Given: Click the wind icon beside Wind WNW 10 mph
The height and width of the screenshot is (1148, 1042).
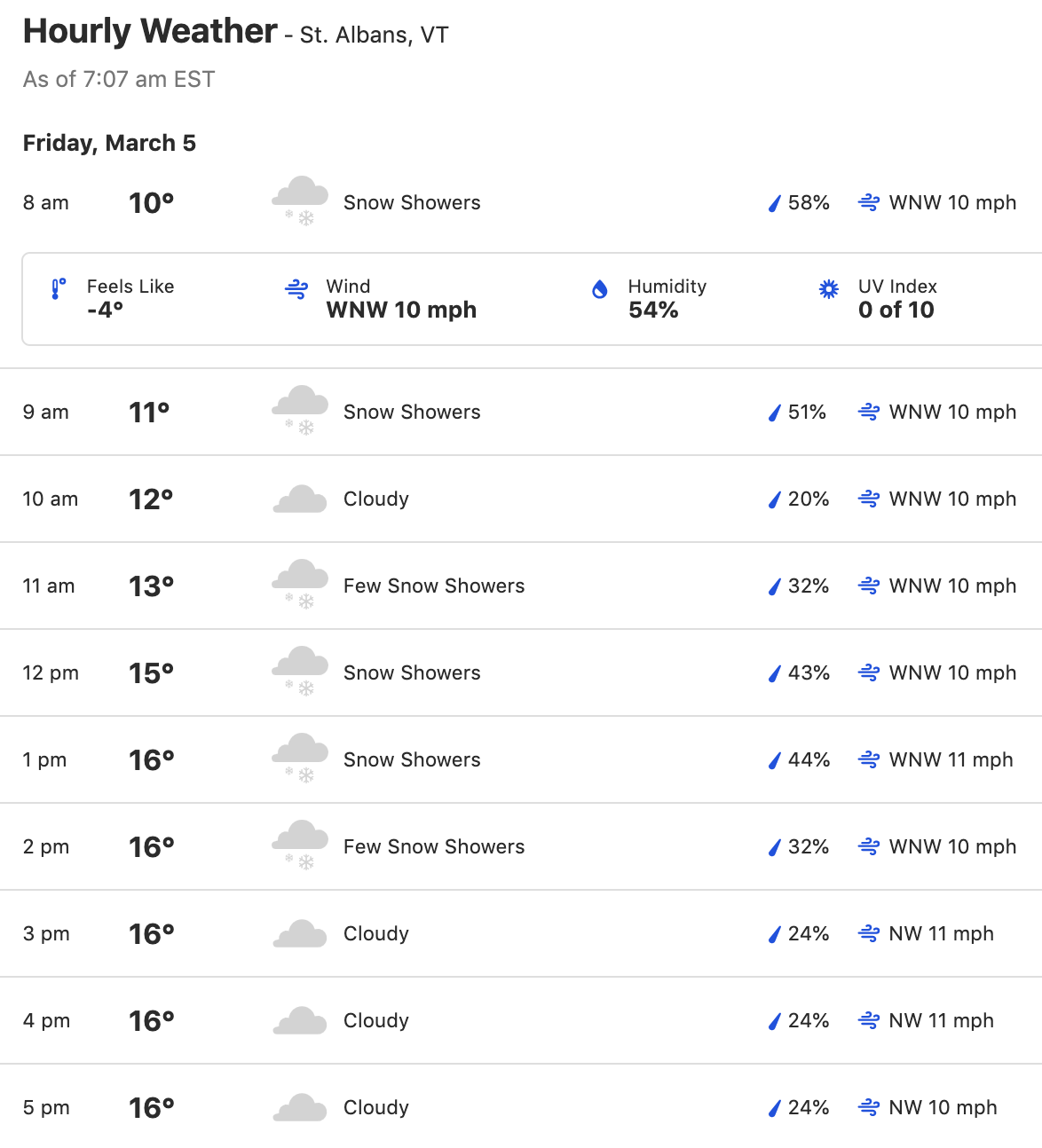Looking at the screenshot, I should click(x=296, y=289).
